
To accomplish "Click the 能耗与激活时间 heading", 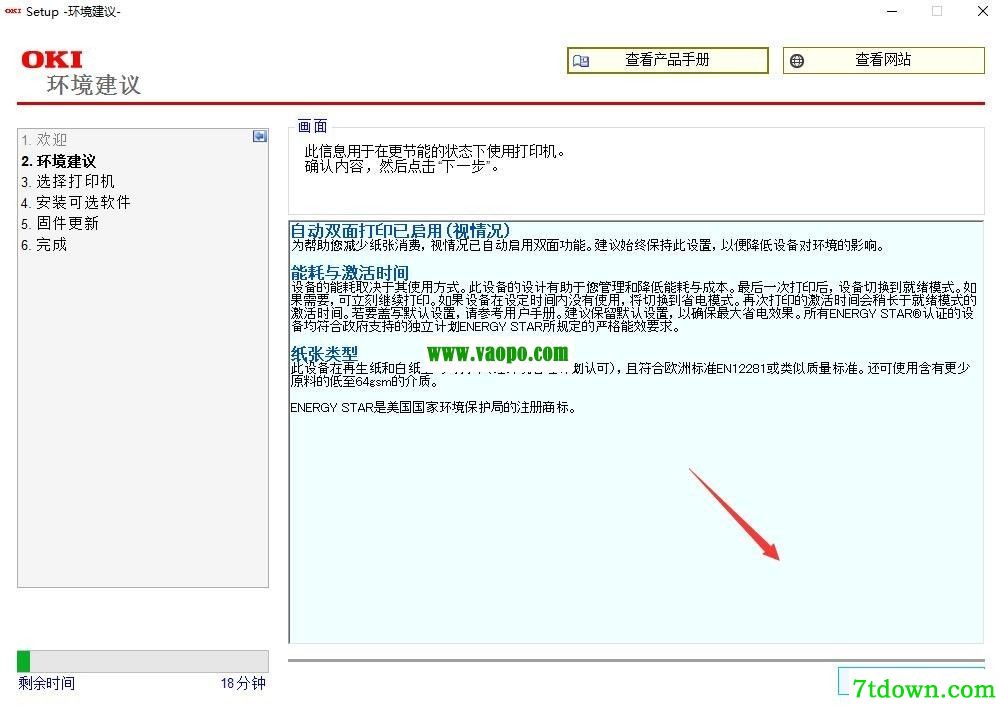I will coord(349,273).
